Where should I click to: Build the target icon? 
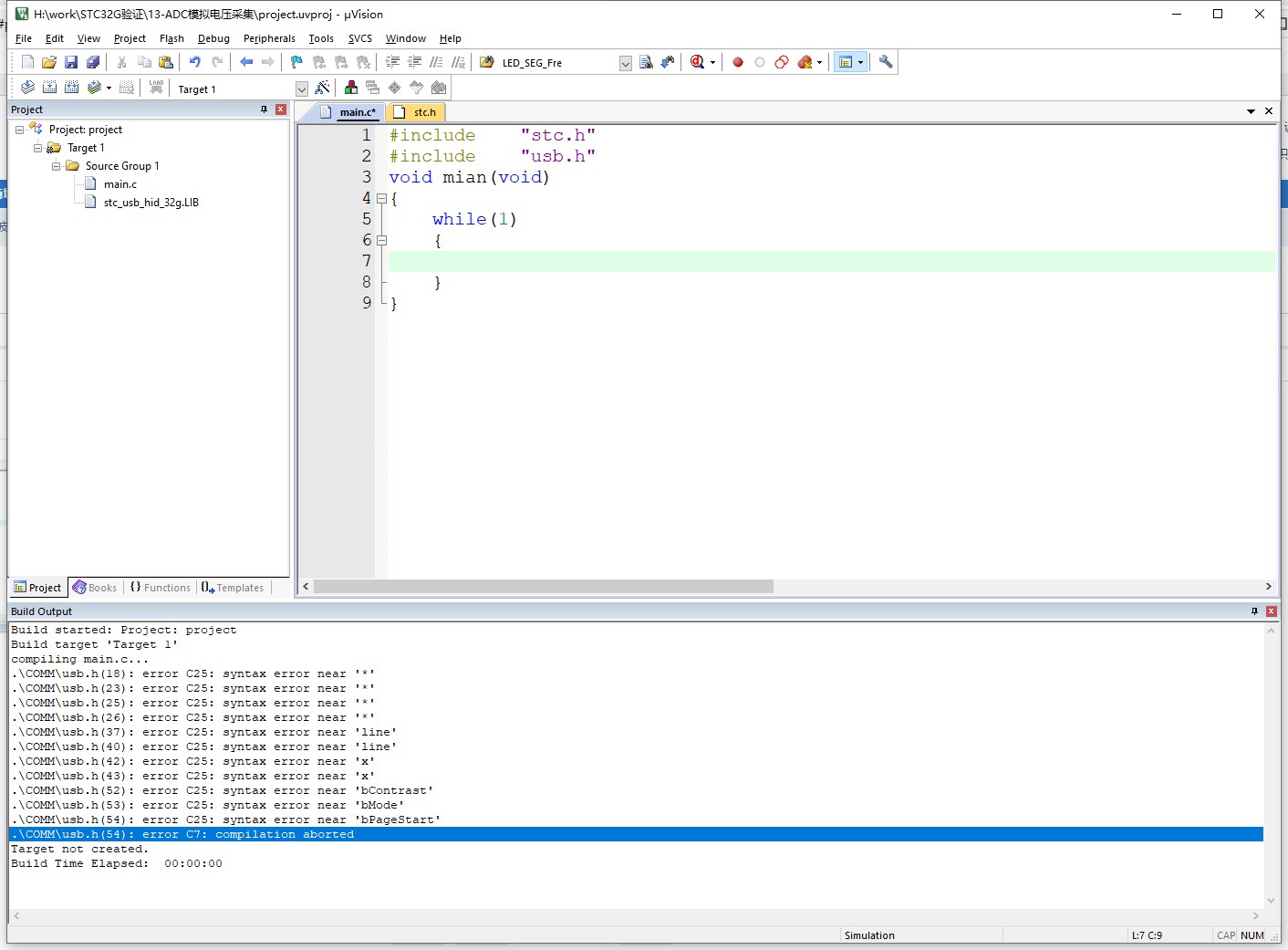click(49, 88)
